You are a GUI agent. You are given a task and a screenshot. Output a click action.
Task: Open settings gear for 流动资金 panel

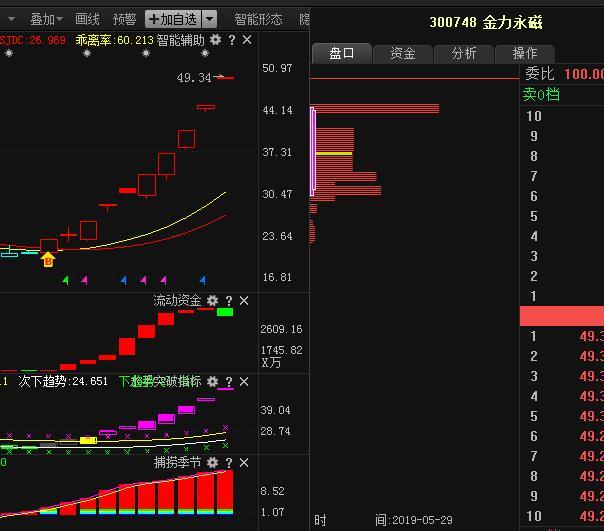click(212, 300)
